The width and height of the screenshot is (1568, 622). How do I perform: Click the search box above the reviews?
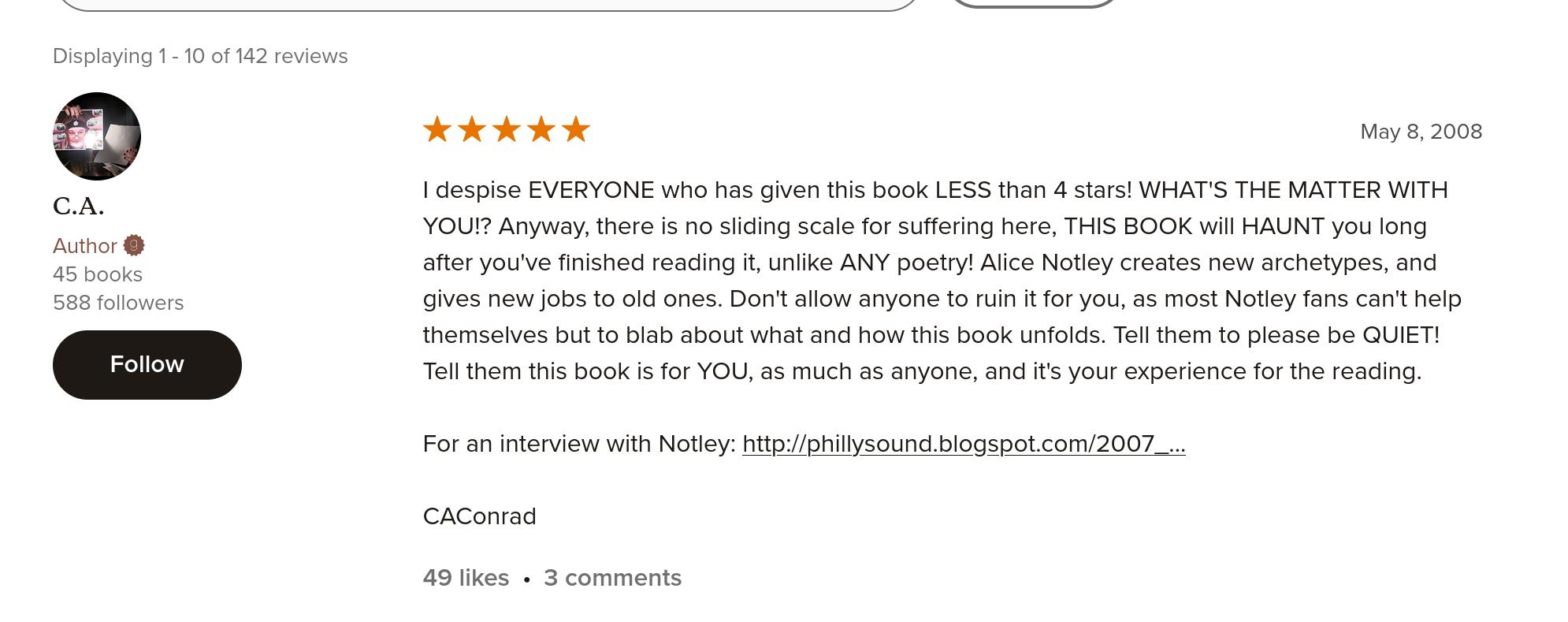[x=489, y=4]
